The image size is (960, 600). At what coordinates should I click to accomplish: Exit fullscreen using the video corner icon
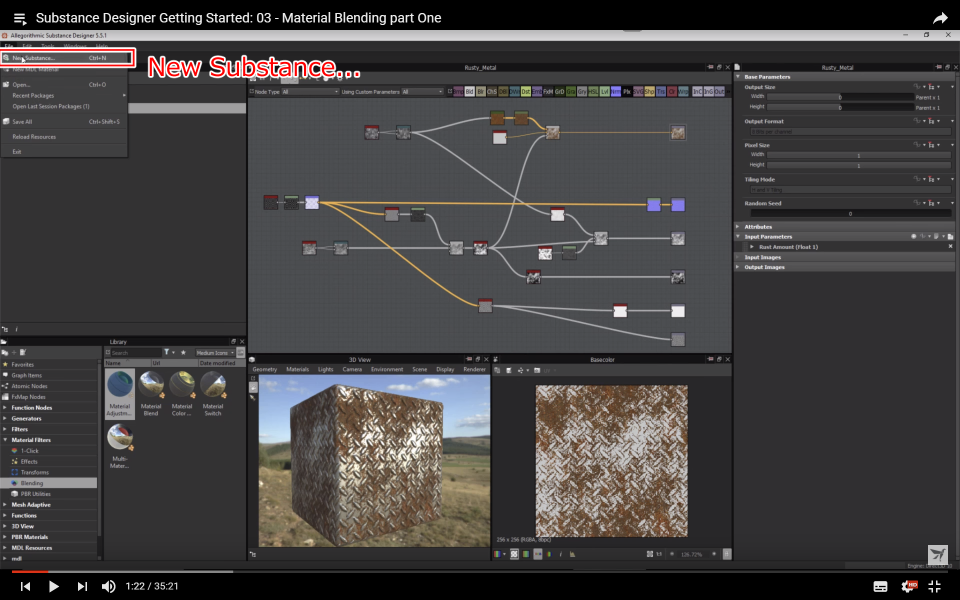click(x=935, y=586)
